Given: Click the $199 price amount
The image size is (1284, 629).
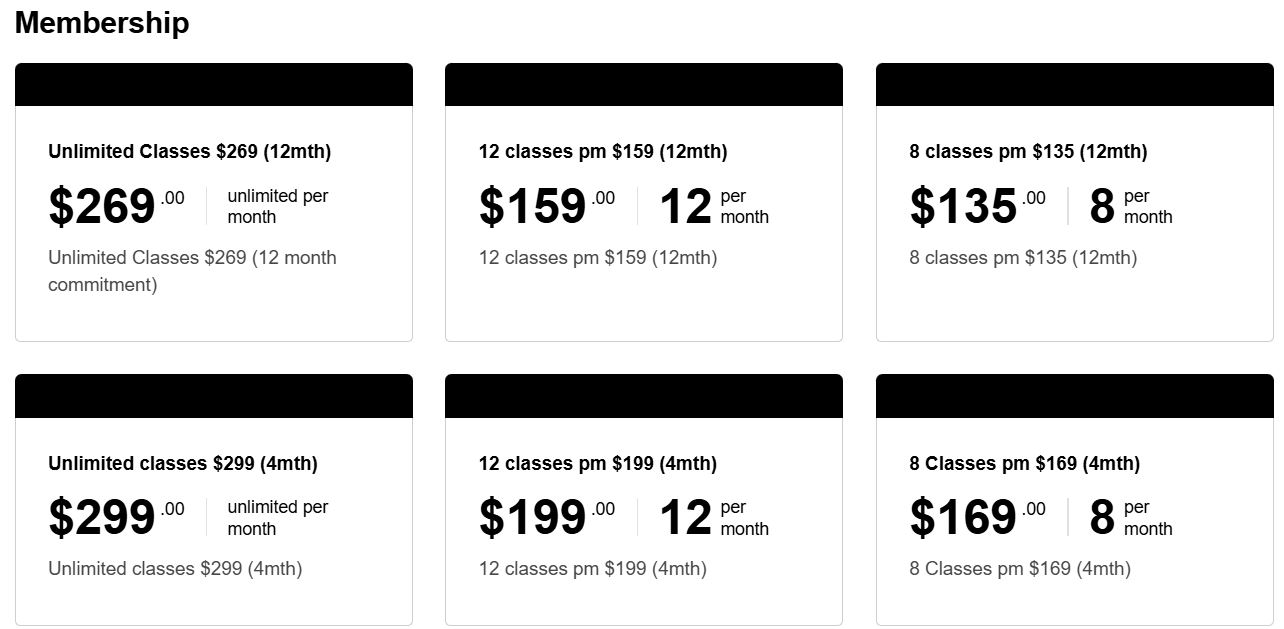Looking at the screenshot, I should tap(533, 518).
